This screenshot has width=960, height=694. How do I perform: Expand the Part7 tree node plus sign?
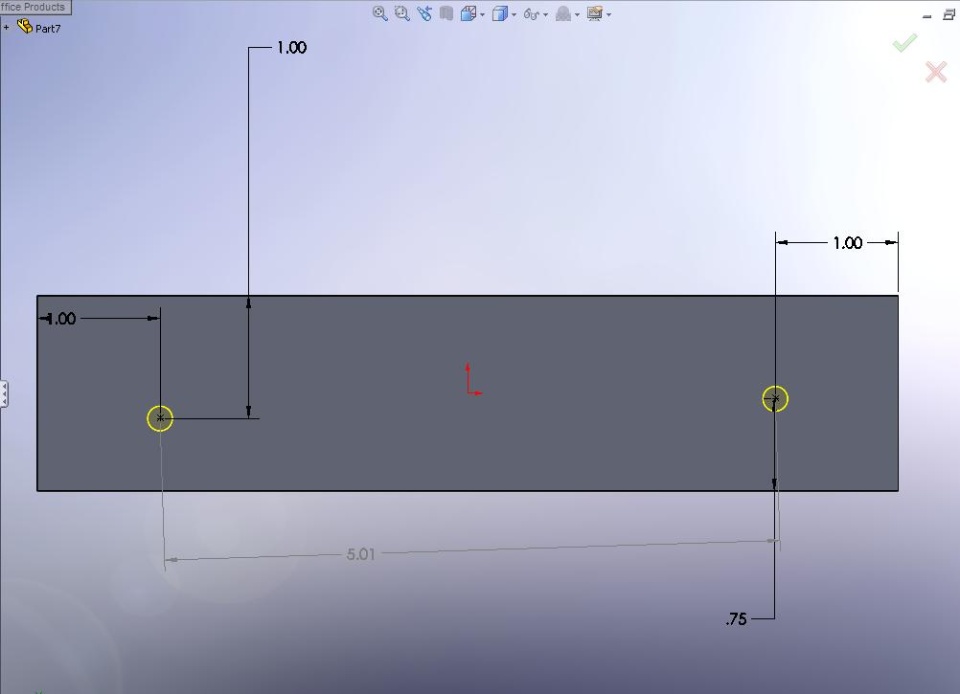(x=6, y=28)
